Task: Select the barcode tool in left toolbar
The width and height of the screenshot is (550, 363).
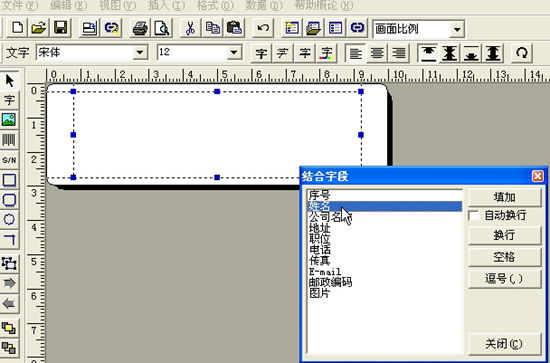Action: pos(9,140)
